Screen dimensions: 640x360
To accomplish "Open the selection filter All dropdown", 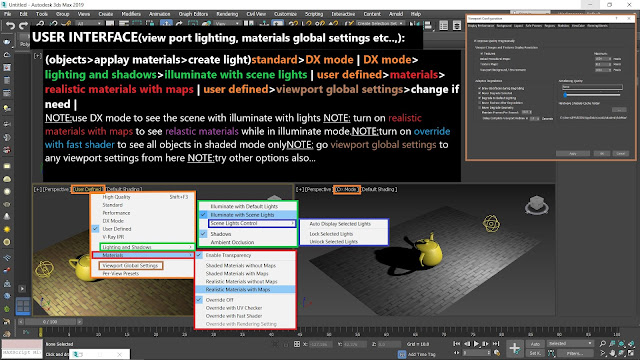I will click(89, 24).
